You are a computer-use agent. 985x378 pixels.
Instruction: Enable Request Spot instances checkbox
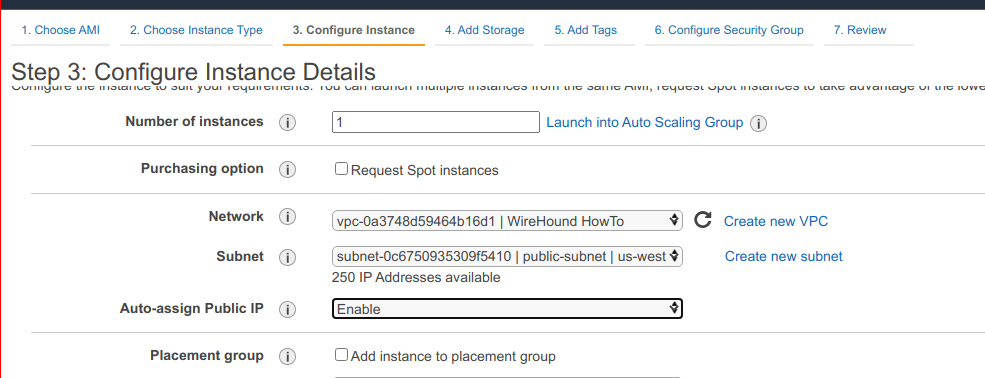tap(341, 169)
